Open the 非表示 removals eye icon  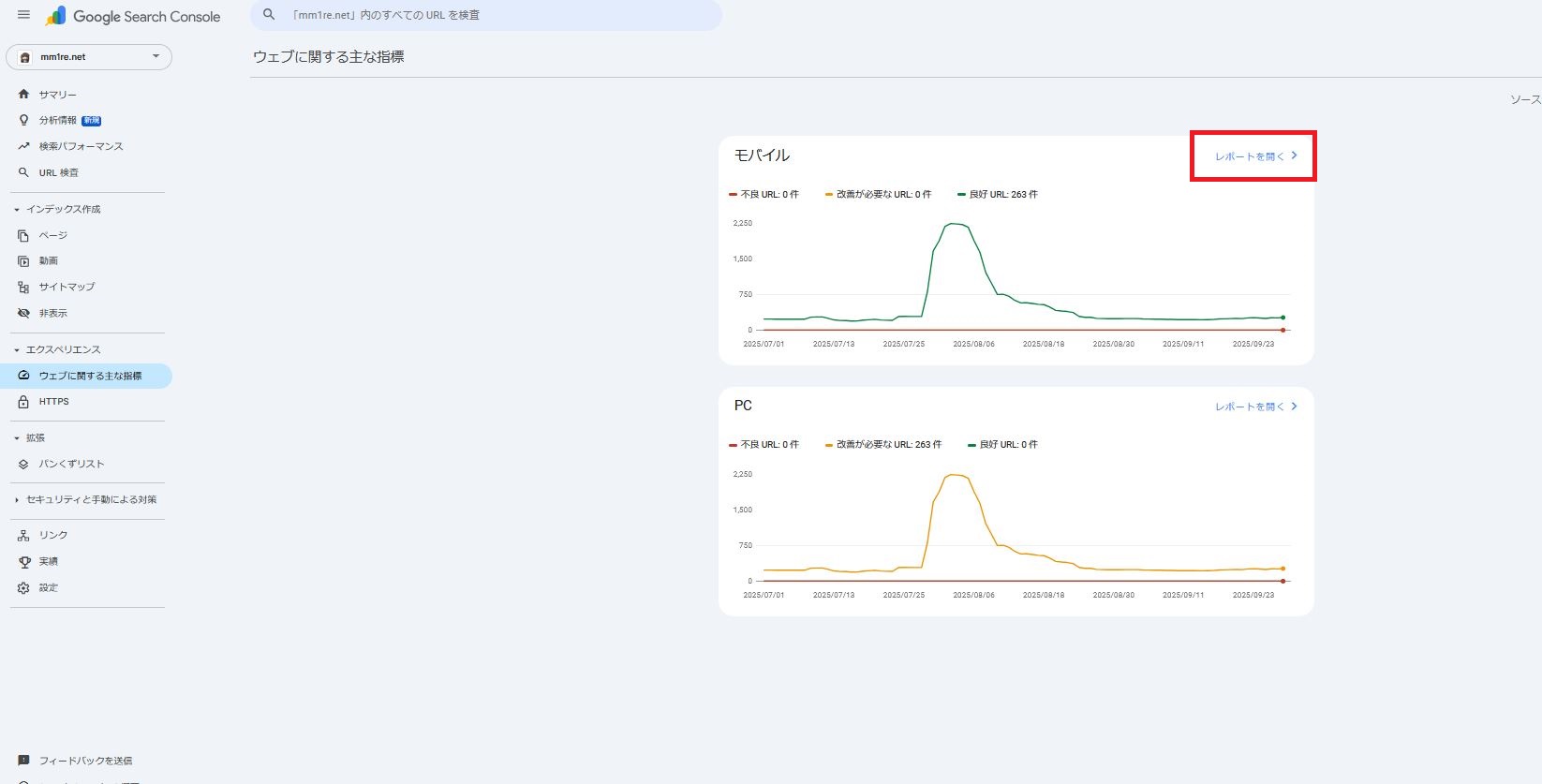(x=23, y=313)
